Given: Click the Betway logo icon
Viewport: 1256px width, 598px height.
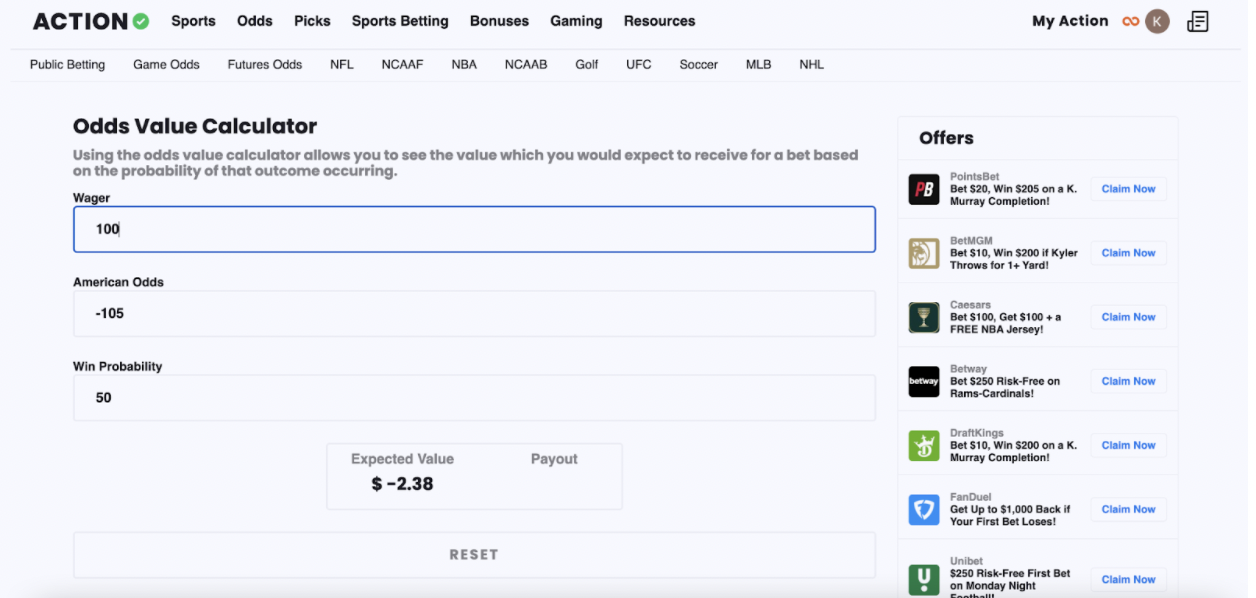Looking at the screenshot, I should point(924,381).
